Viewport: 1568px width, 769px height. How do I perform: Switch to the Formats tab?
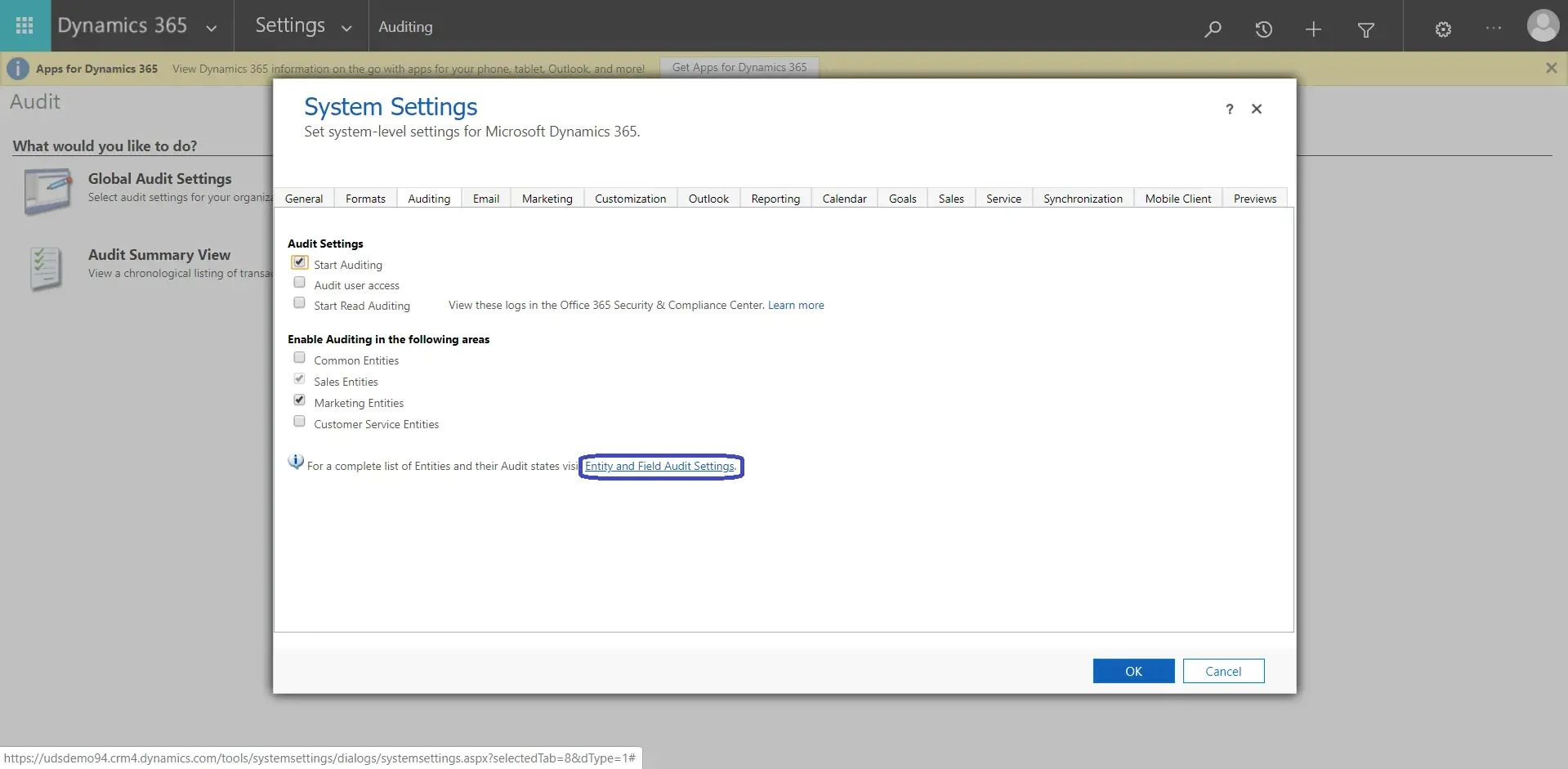coord(365,199)
